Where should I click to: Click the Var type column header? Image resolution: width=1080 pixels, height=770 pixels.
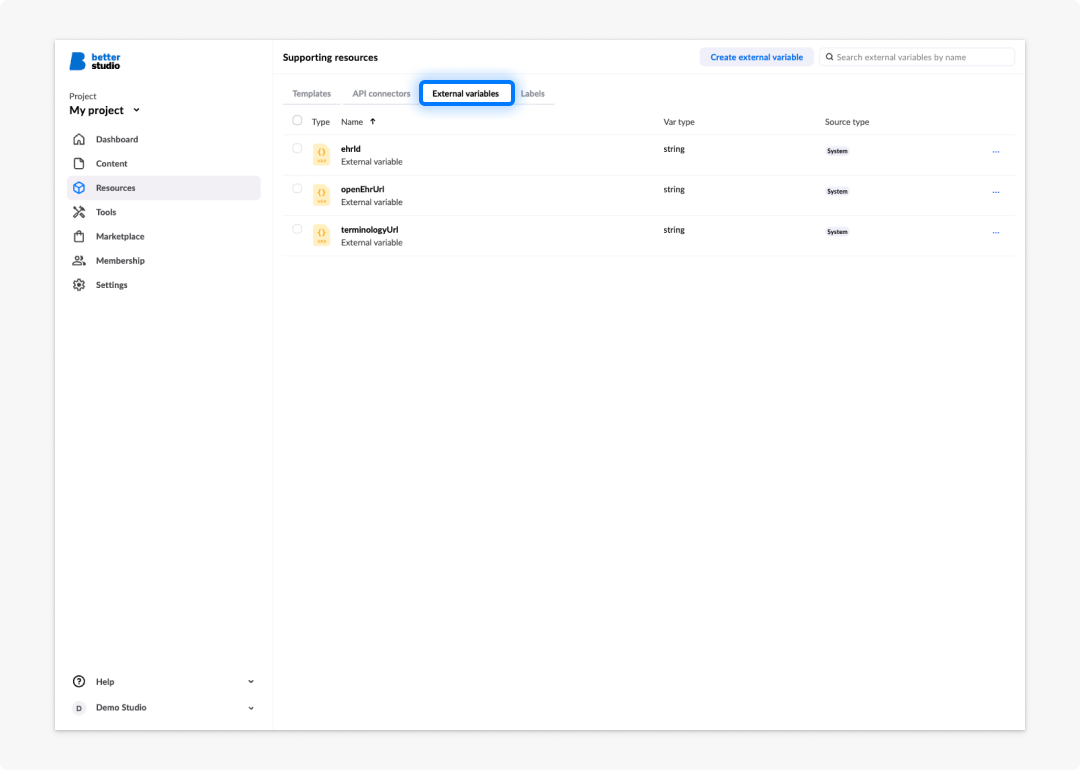pos(678,122)
